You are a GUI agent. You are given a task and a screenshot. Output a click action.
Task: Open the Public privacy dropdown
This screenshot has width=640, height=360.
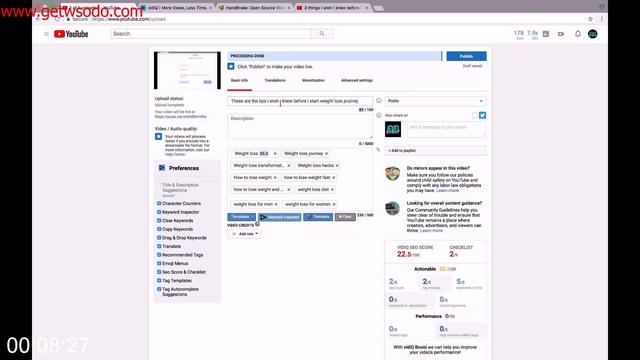[435, 101]
